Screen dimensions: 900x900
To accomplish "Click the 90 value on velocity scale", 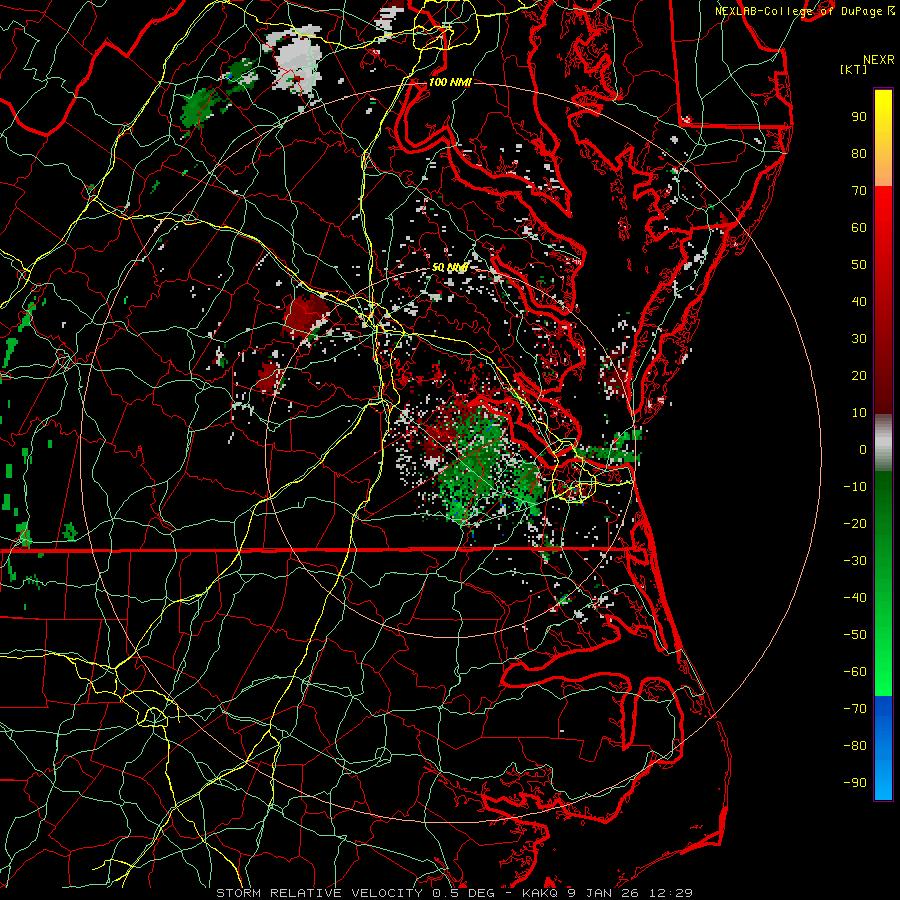I will [859, 117].
